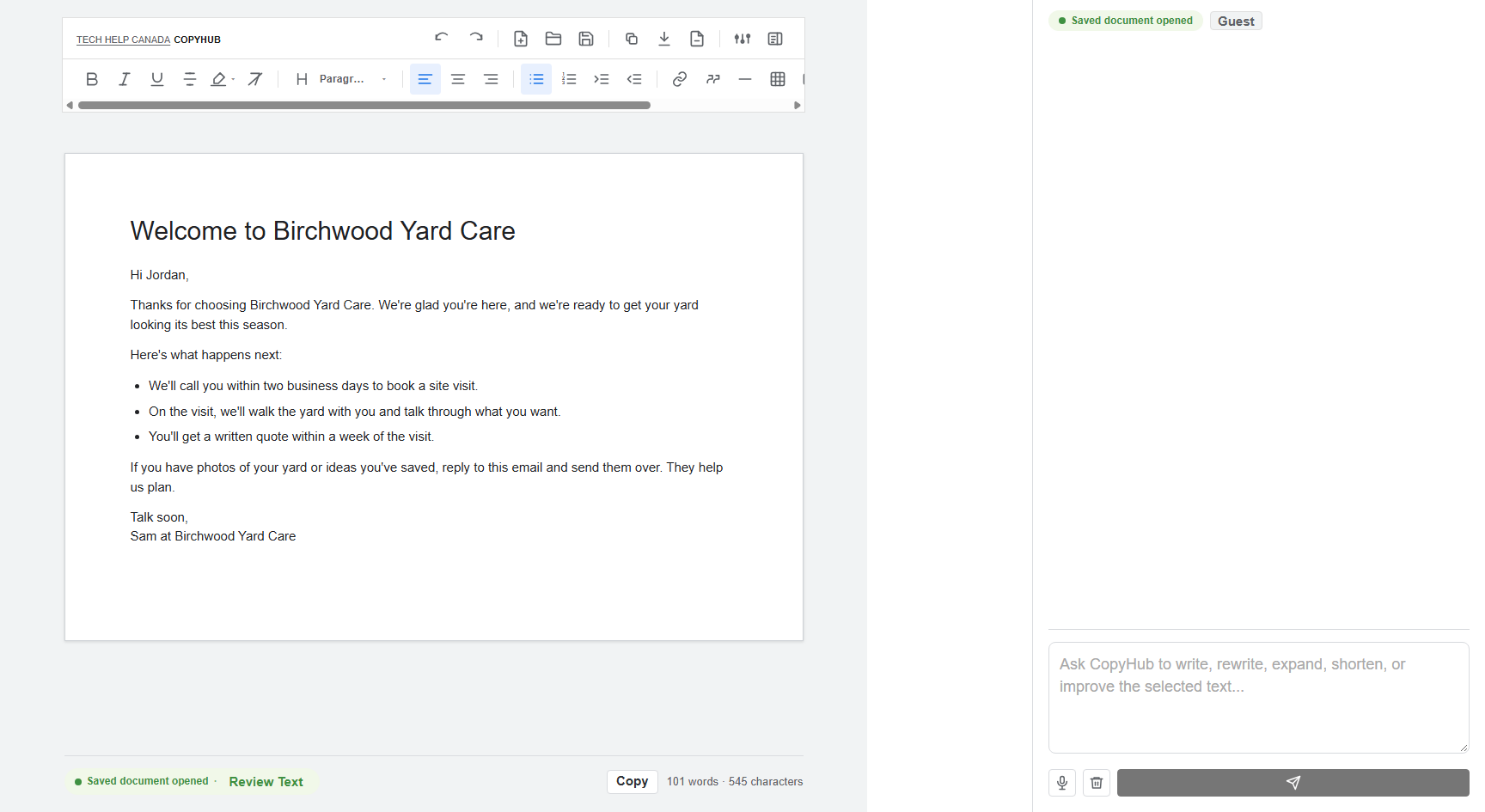Viewport: 1485px width, 812px height.
Task: Download the document with the arrow icon
Action: (664, 39)
